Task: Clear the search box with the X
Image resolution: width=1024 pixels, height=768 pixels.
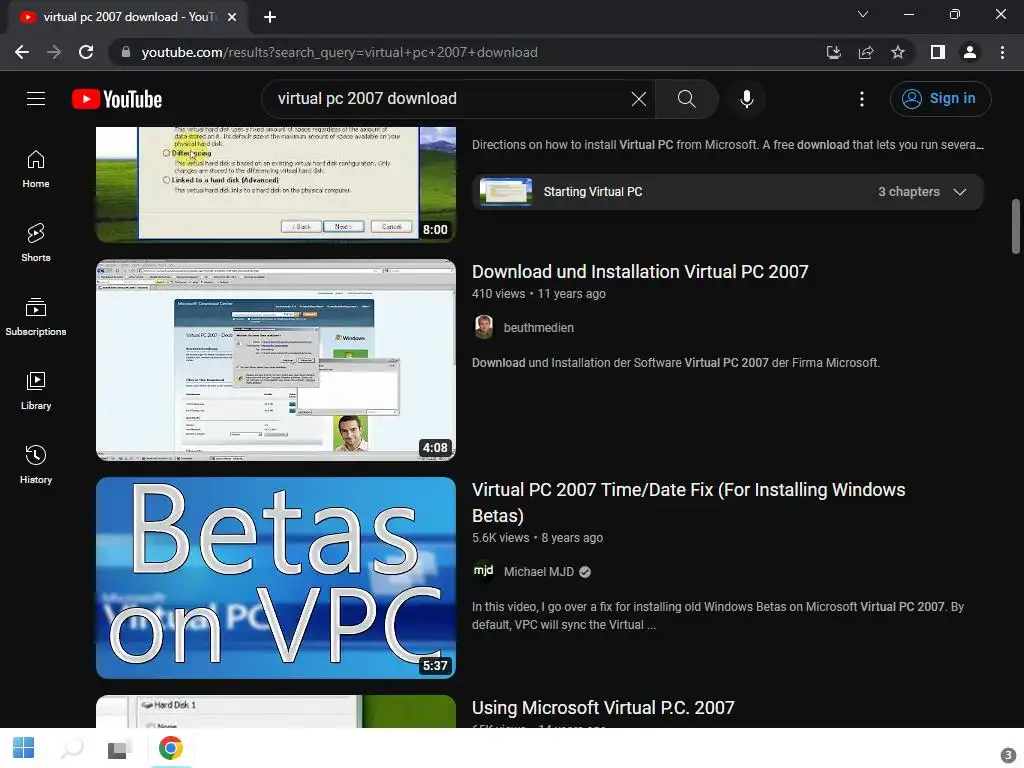Action: (639, 99)
